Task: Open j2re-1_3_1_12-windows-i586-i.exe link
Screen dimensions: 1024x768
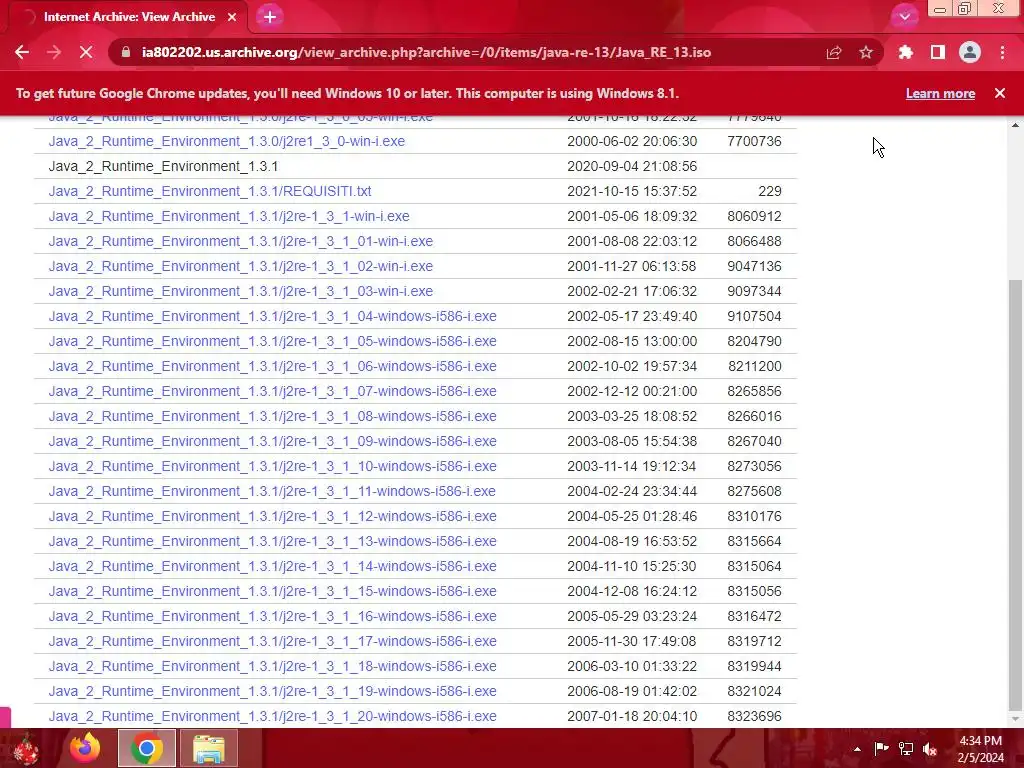Action: point(272,516)
